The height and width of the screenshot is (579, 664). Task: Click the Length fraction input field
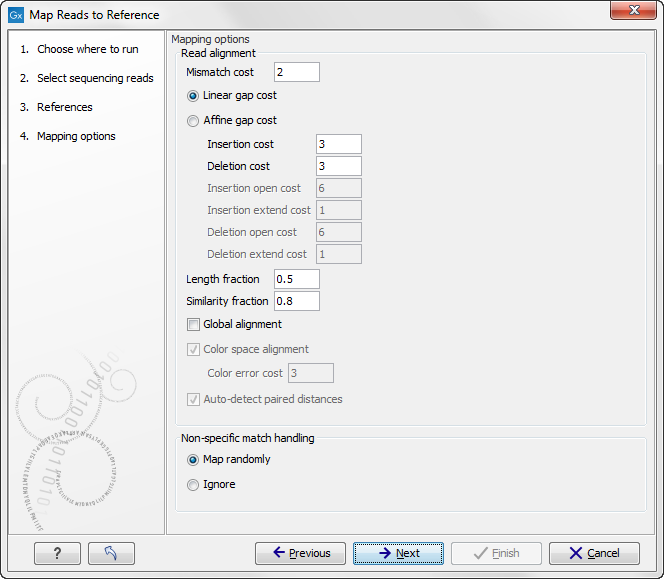(x=297, y=279)
